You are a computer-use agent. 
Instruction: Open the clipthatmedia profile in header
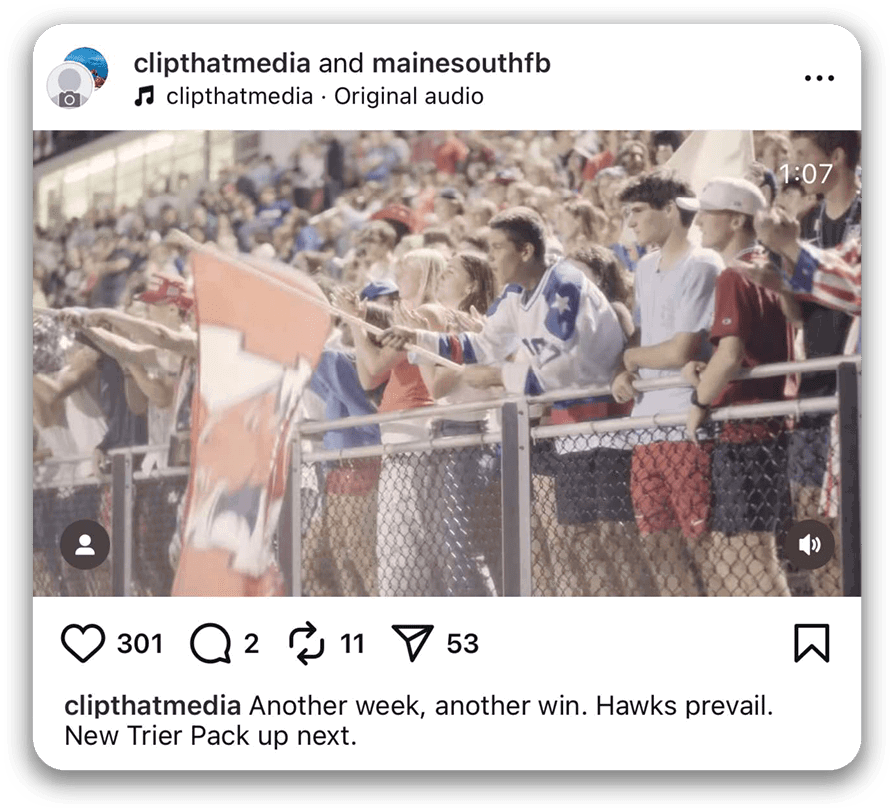coord(222,63)
